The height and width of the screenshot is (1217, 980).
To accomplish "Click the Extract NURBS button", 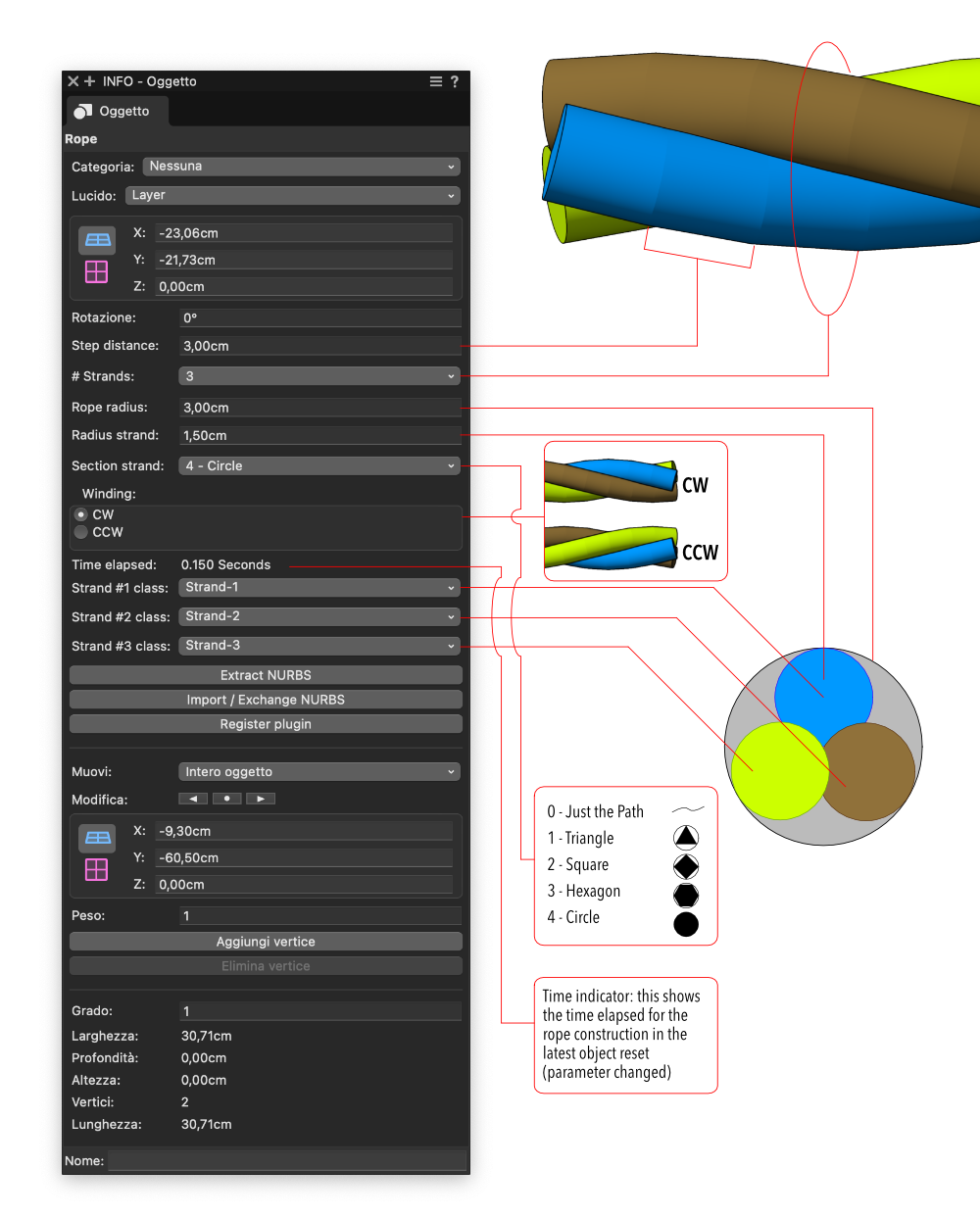I will click(x=265, y=674).
